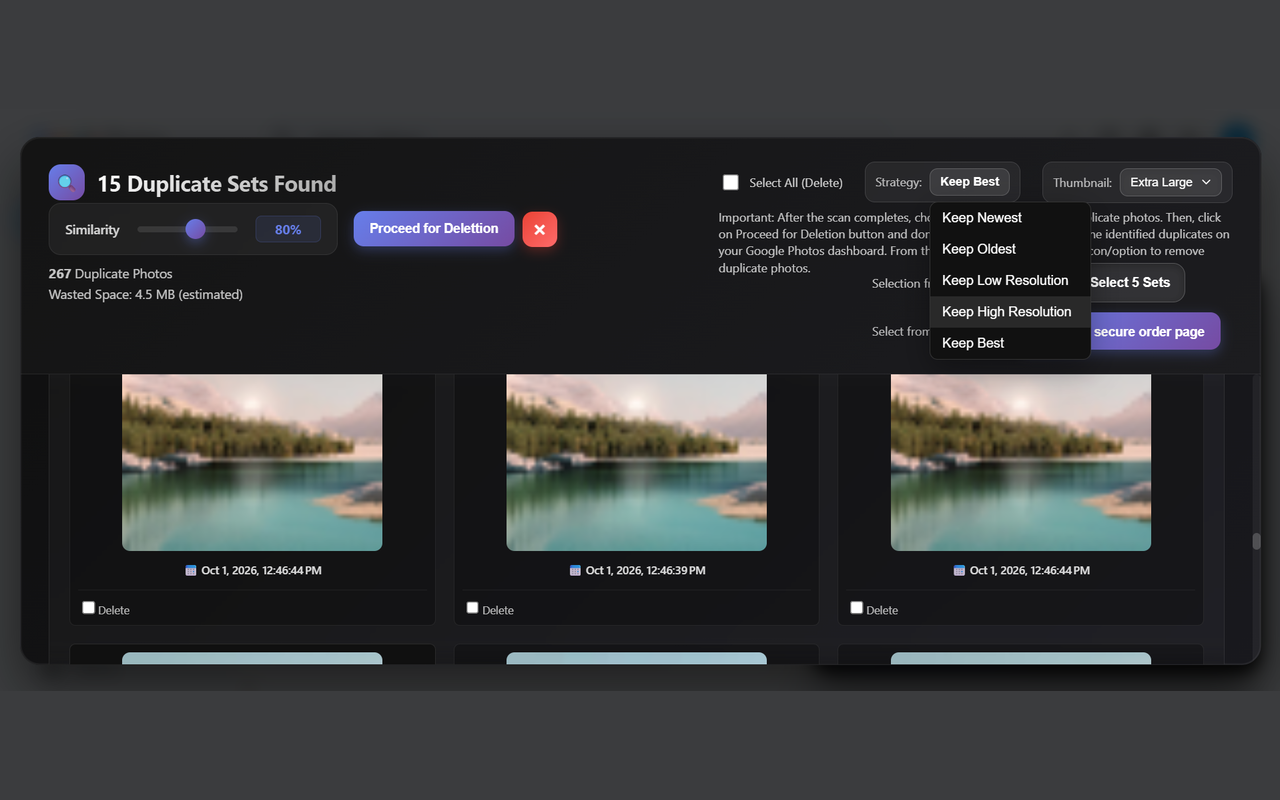Image resolution: width=1280 pixels, height=800 pixels.
Task: Click the magnifier app logo icon
Action: (66, 183)
